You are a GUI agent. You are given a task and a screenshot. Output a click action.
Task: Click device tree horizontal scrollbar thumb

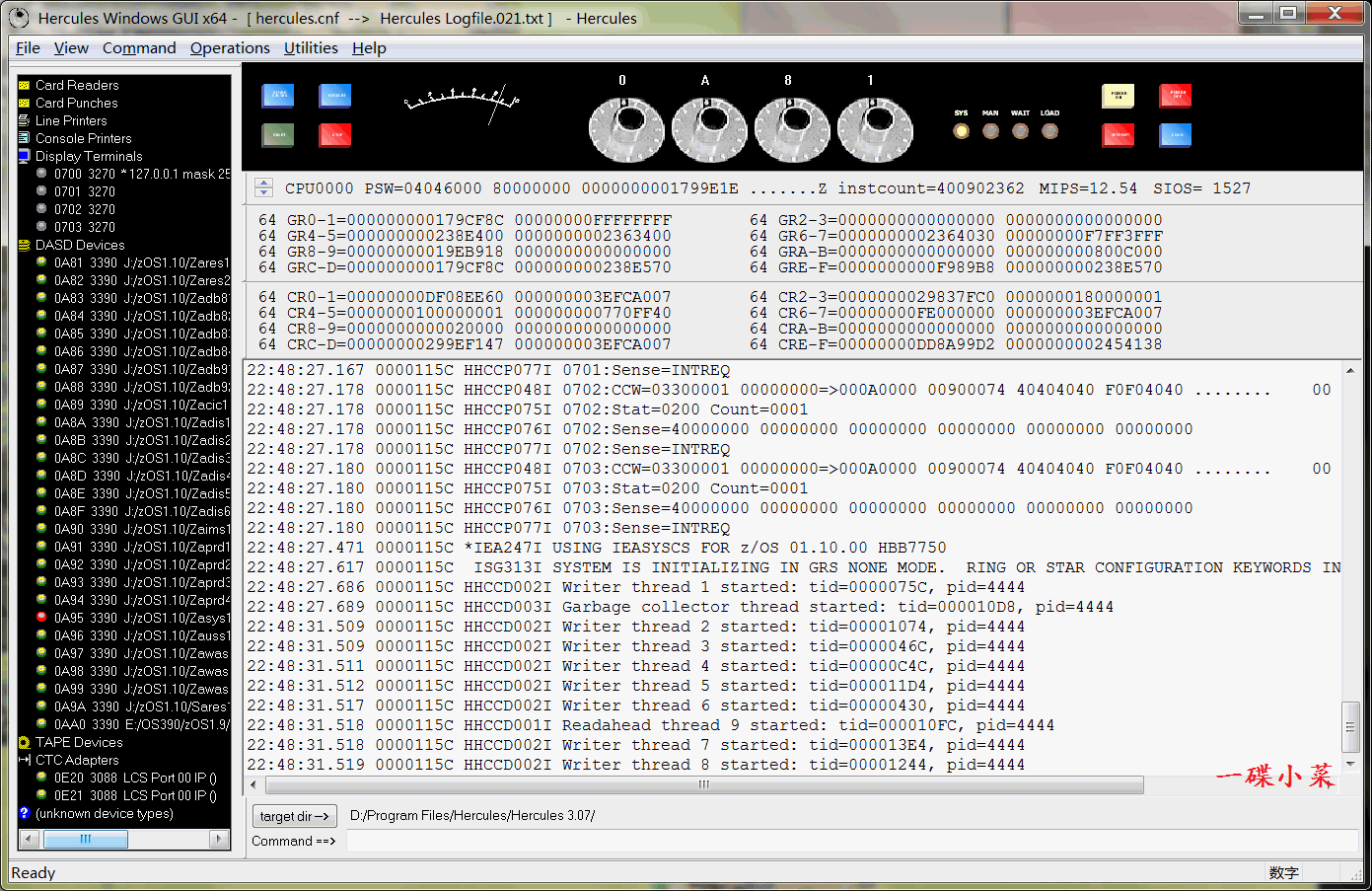[87, 839]
